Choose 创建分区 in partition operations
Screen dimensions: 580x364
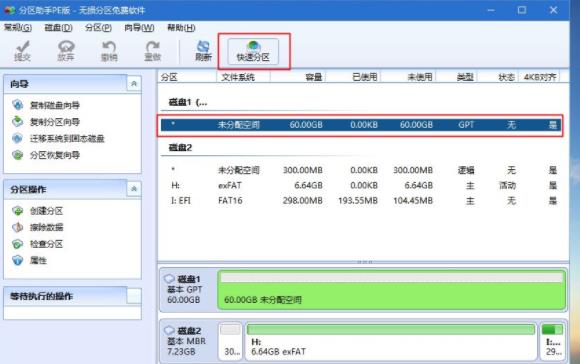coord(46,211)
